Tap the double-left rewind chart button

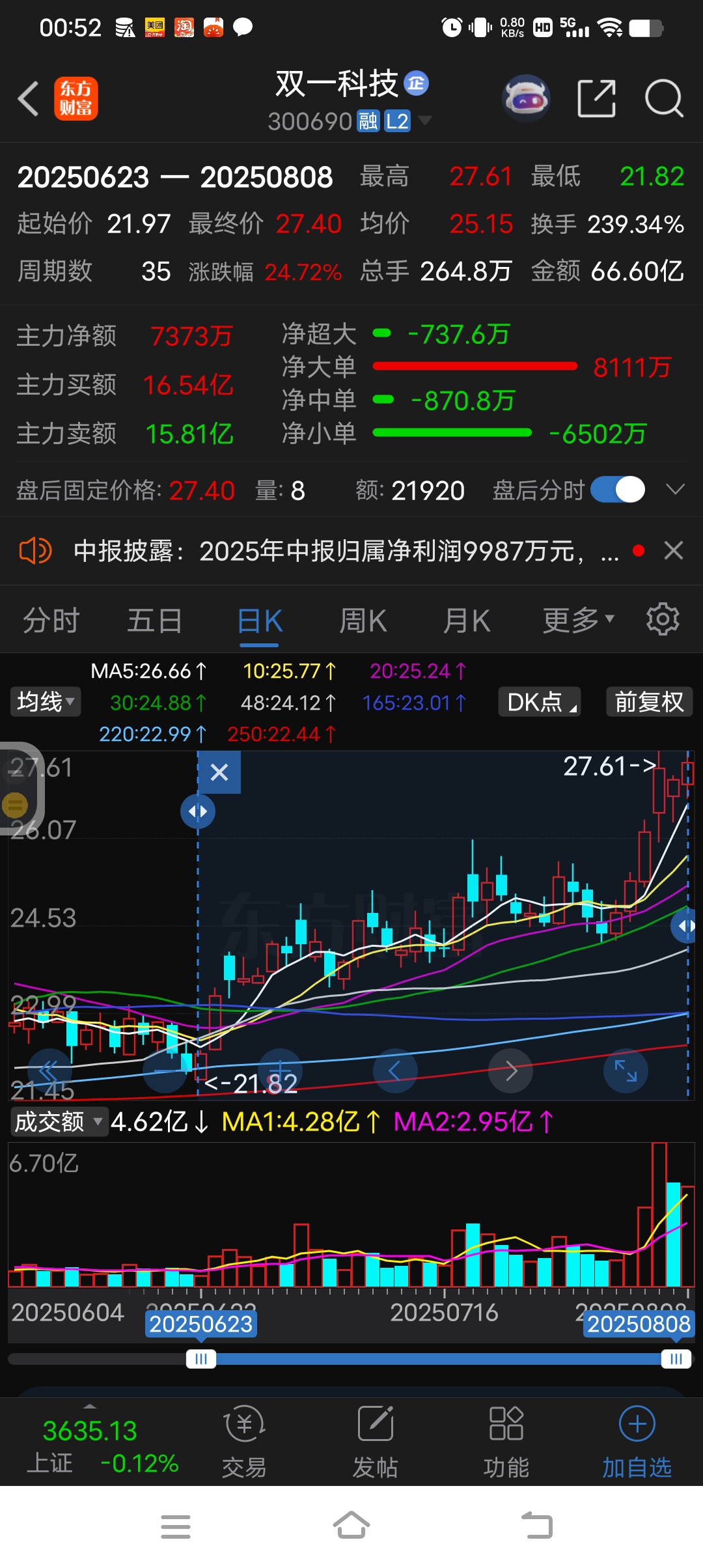pyautogui.click(x=49, y=1071)
